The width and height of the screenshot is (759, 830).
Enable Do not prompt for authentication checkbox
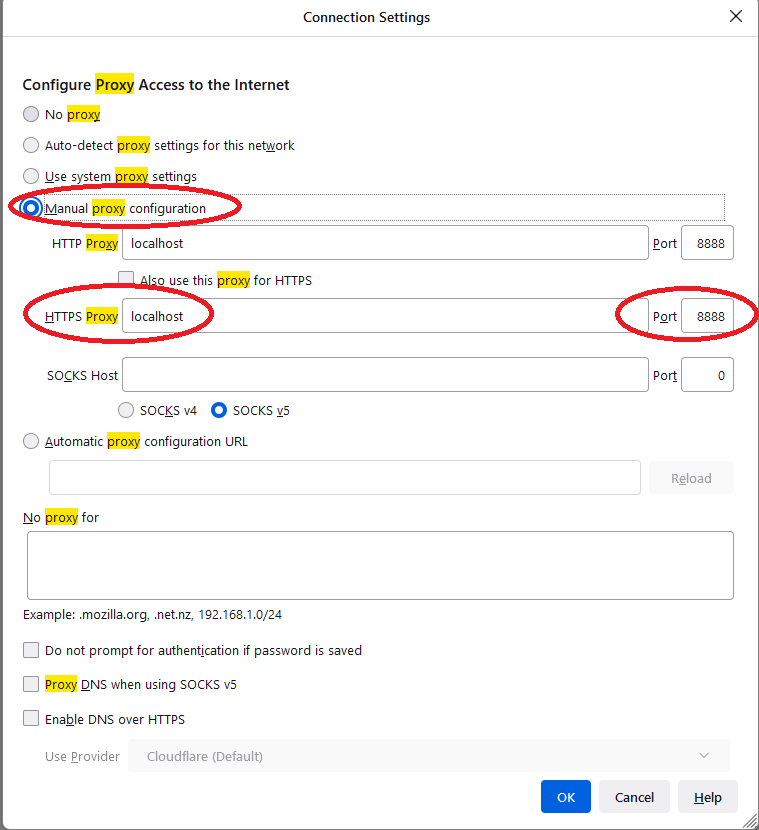pyautogui.click(x=31, y=650)
